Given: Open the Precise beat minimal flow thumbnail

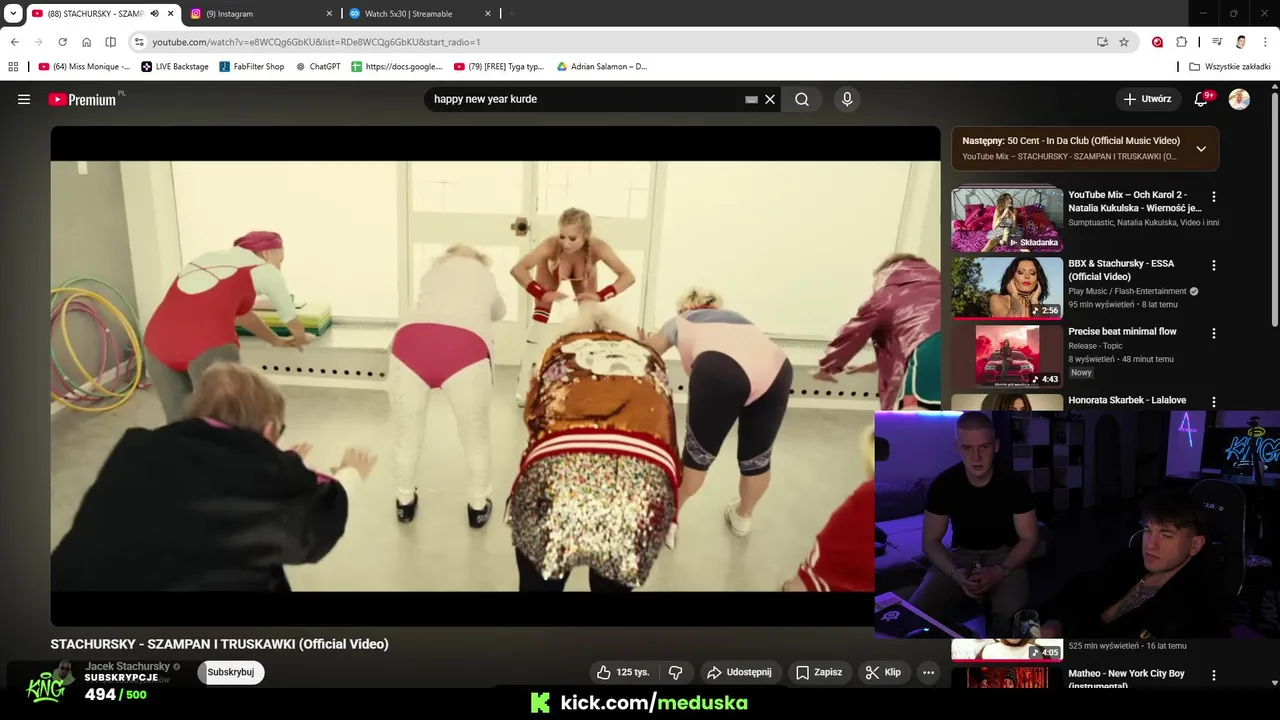Looking at the screenshot, I should [1007, 355].
